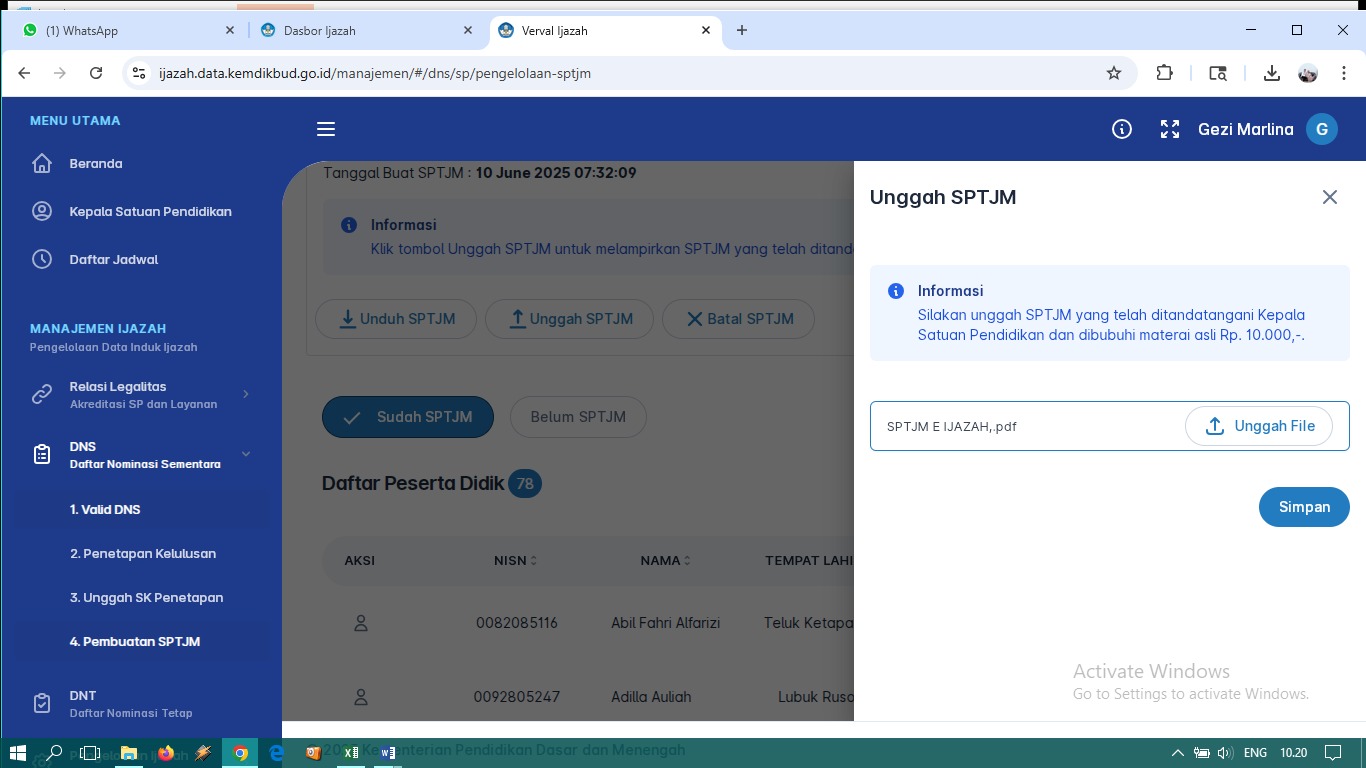Click the SPTJM E IJAZAH filename field
Image resolution: width=1366 pixels, height=768 pixels.
(x=1000, y=426)
